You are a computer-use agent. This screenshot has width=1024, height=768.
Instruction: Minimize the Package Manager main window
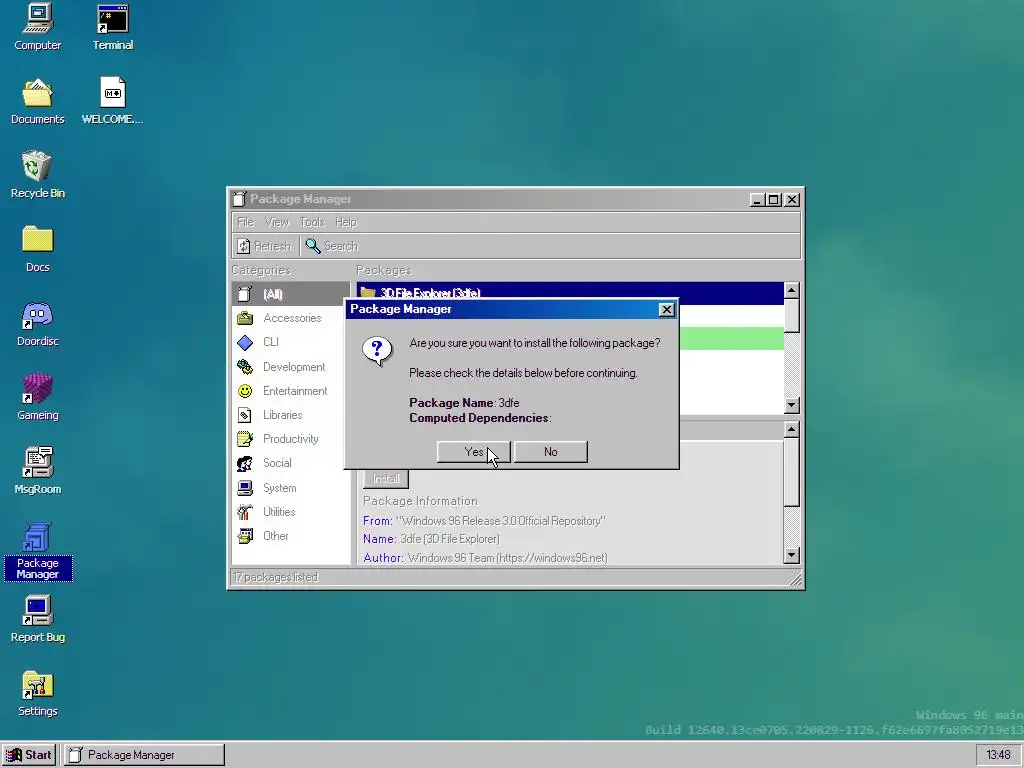[x=757, y=200]
